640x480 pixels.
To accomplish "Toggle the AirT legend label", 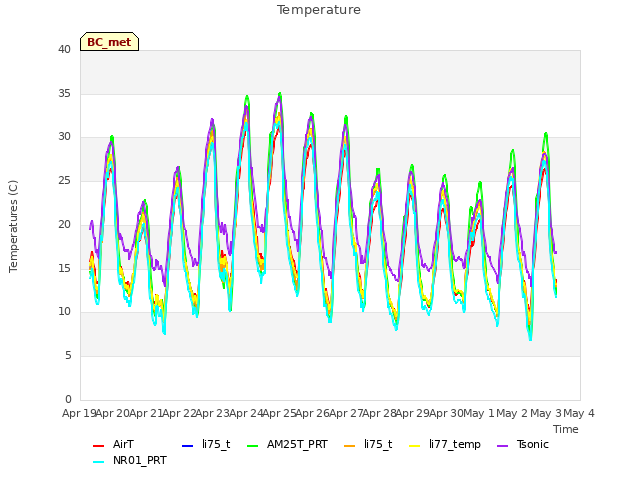I will click(123, 444).
